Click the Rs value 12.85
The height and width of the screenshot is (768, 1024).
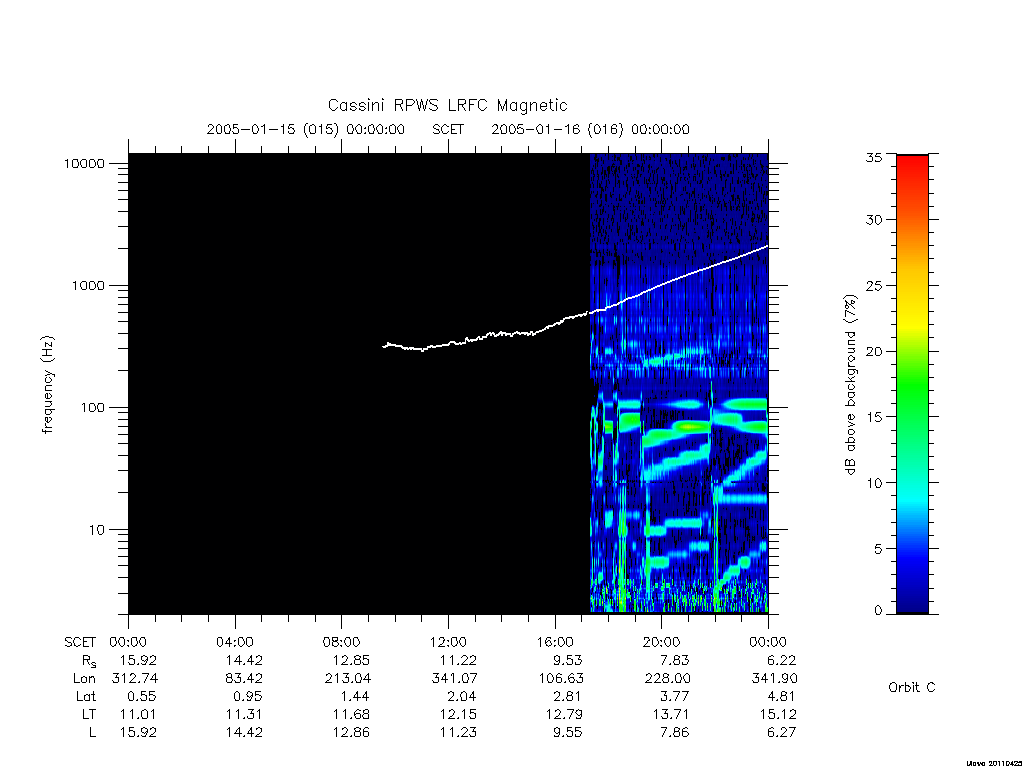click(x=351, y=660)
